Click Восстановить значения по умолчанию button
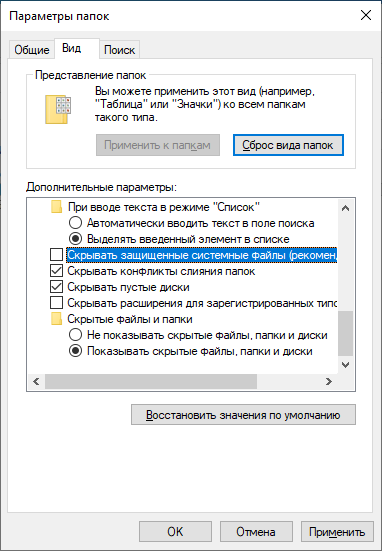This screenshot has width=382, height=551. click(x=243, y=415)
